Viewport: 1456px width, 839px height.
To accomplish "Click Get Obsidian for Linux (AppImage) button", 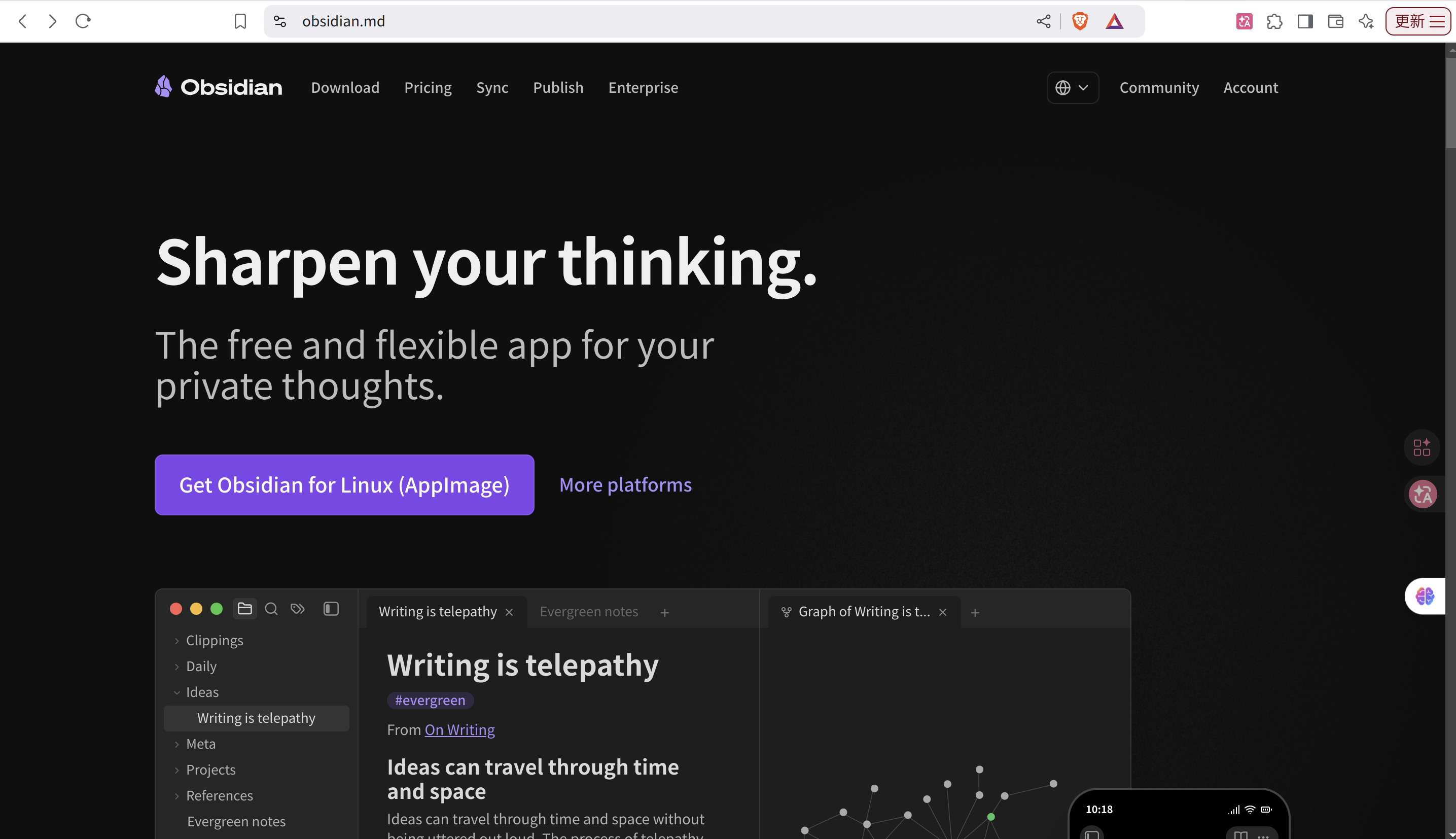I will 344,484.
